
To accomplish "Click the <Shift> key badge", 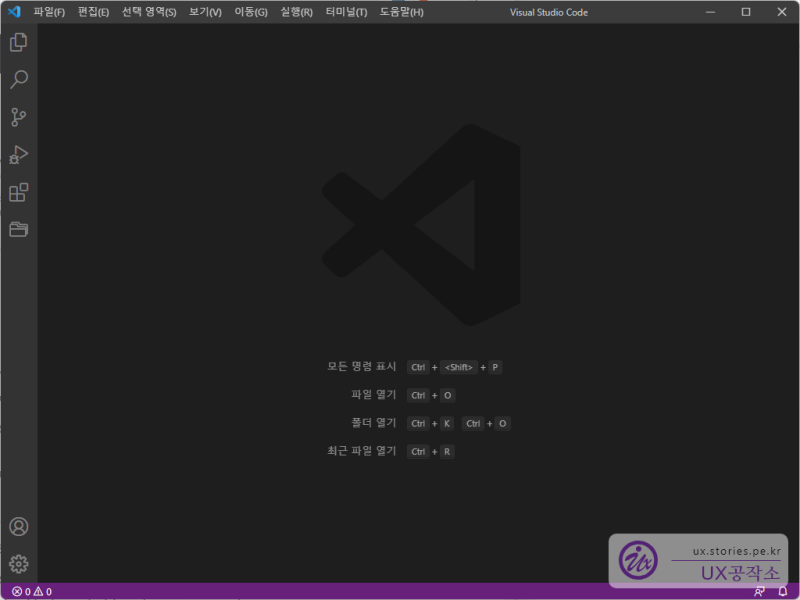I will pyautogui.click(x=459, y=367).
